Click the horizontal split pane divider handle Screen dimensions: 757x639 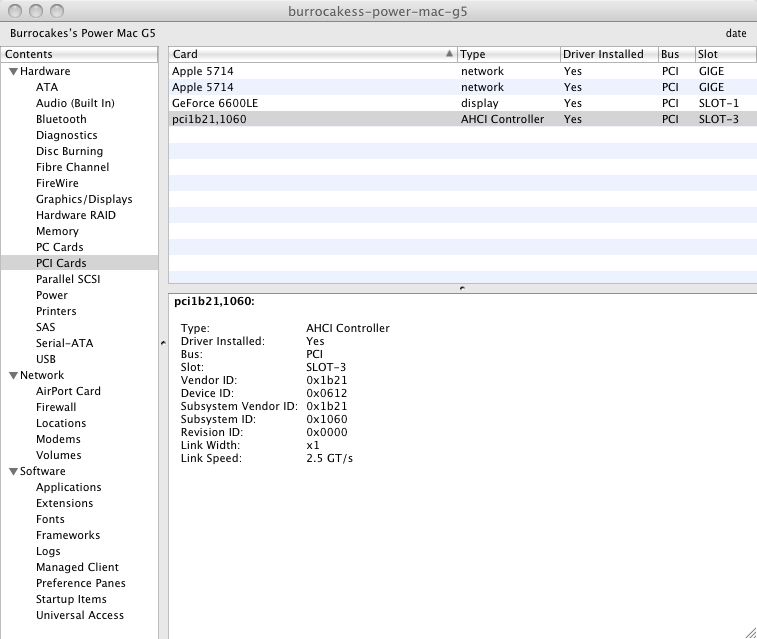click(461, 288)
